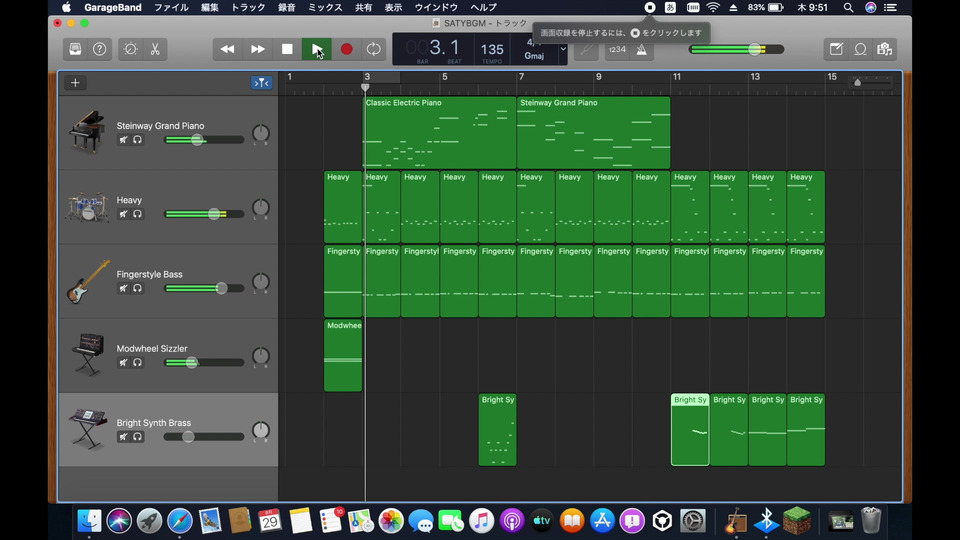960x540 pixels.
Task: Select the Modwheel Sizzler keyboard icon
Action: [88, 354]
